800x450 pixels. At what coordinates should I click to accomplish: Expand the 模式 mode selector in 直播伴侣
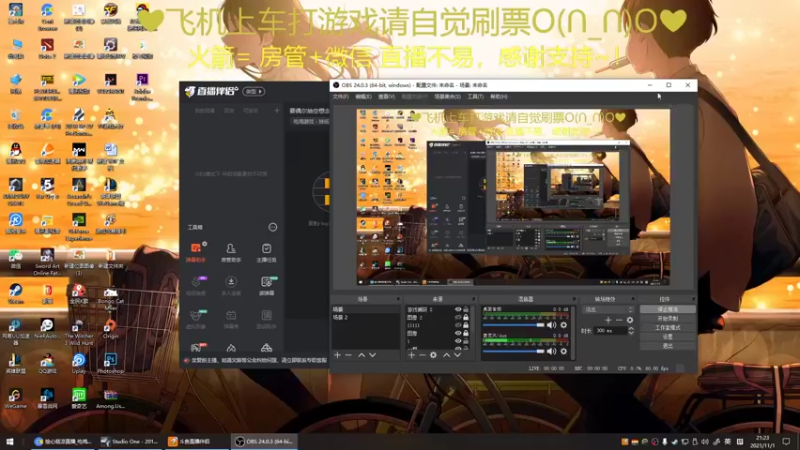tap(254, 91)
